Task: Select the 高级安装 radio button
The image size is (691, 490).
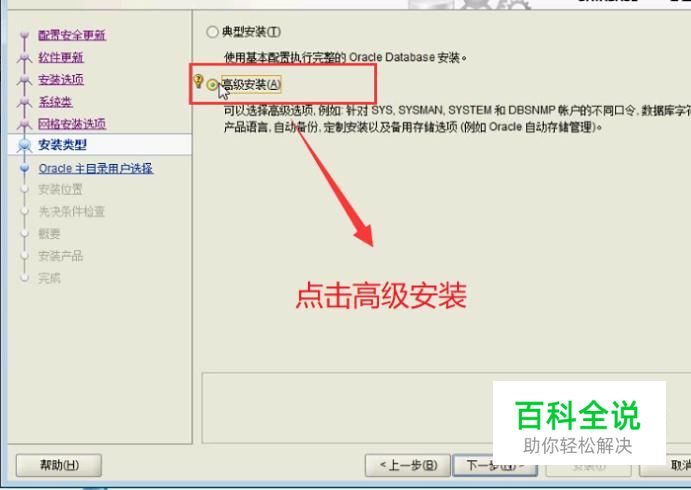Action: [x=212, y=84]
